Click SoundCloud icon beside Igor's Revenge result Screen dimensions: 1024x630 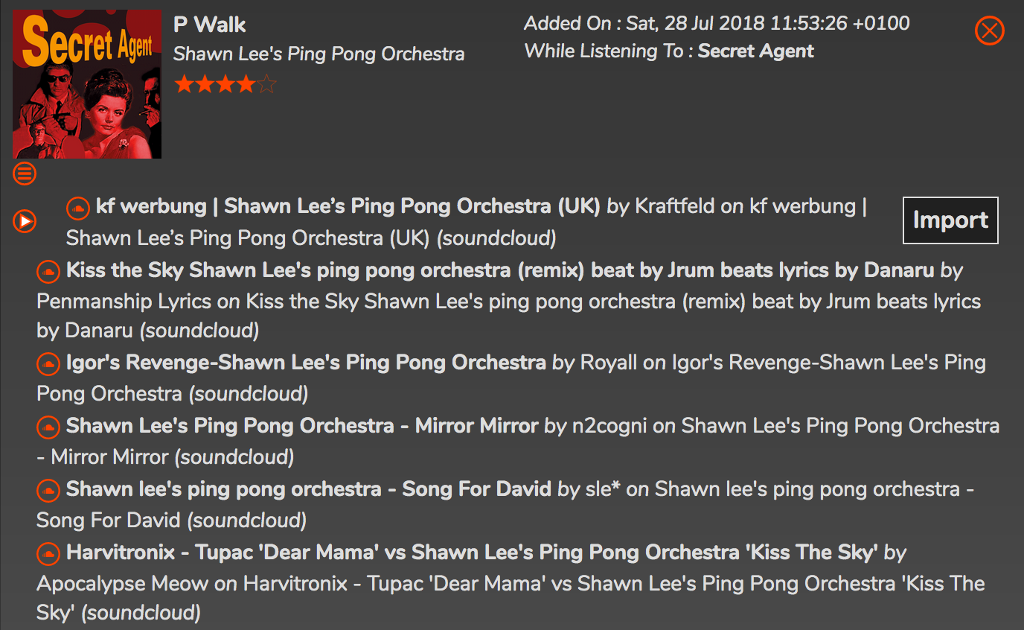pos(48,364)
